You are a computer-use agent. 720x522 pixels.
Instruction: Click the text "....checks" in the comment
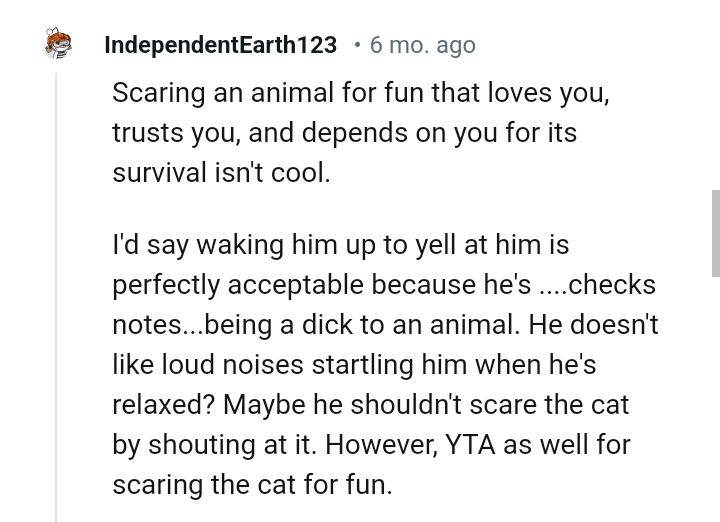(597, 284)
